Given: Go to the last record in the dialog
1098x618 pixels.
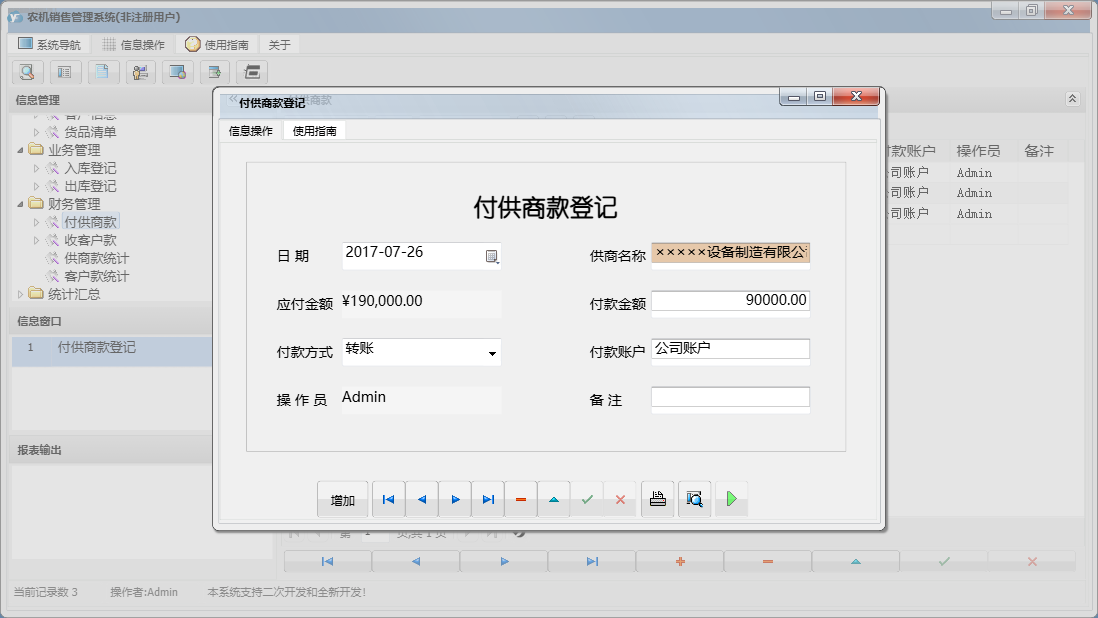Looking at the screenshot, I should (x=487, y=498).
